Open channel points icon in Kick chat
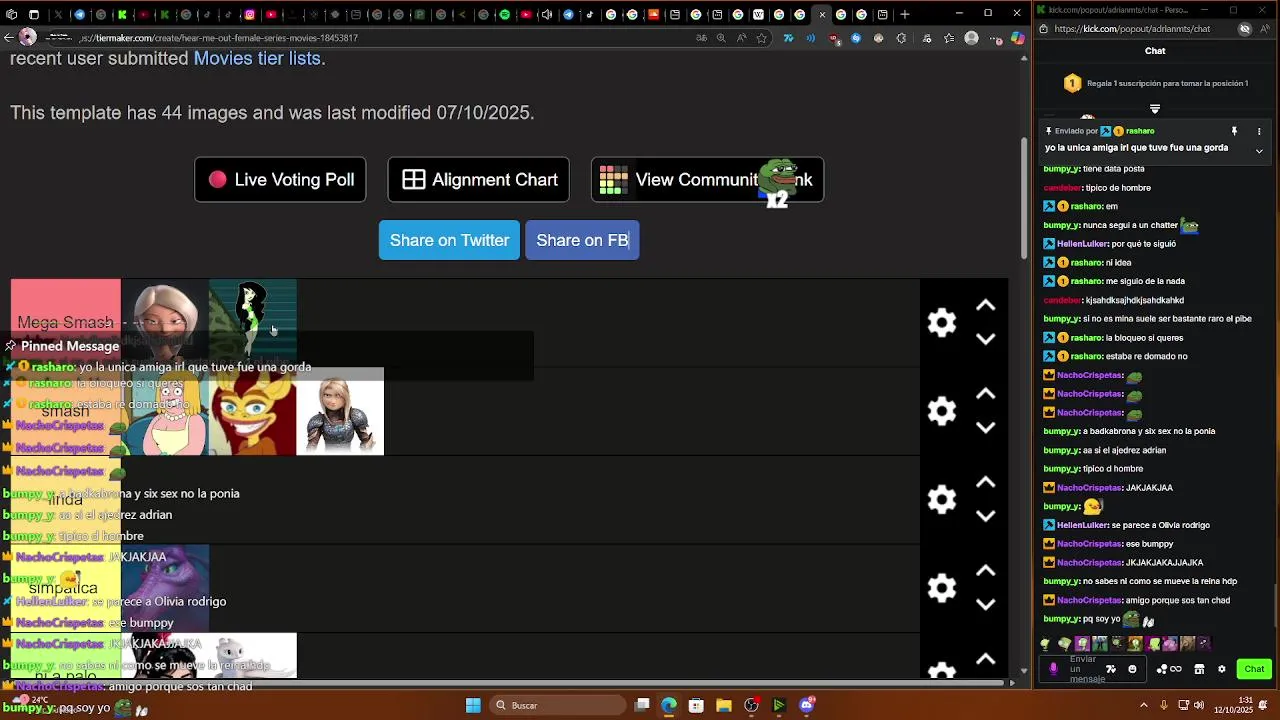Screen dimensions: 1280x720 pos(1168,669)
